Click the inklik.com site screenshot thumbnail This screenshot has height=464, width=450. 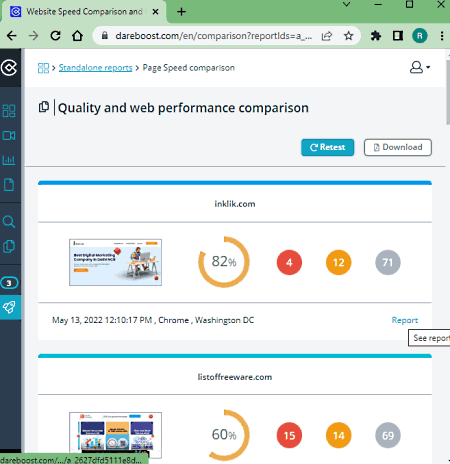pos(115,262)
